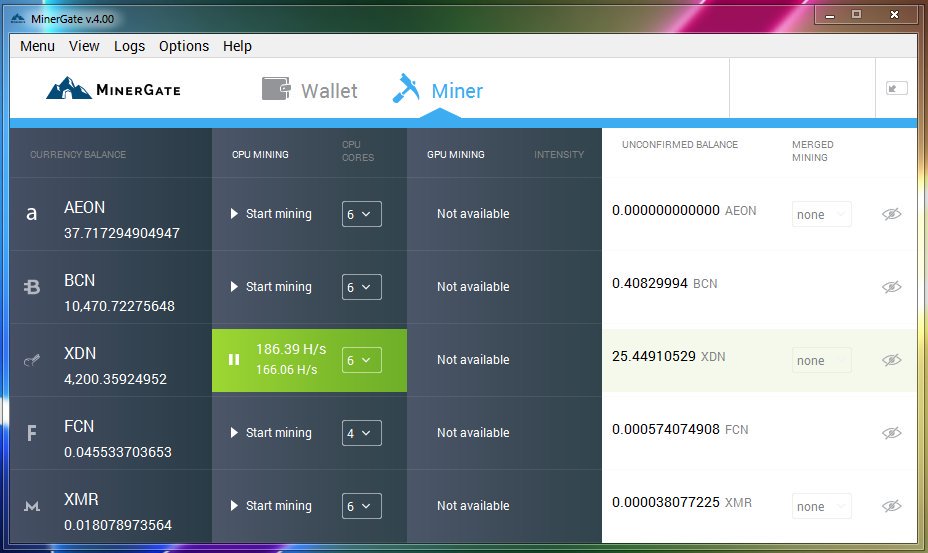Click the Wallet icon
The width and height of the screenshot is (928, 553).
(276, 89)
